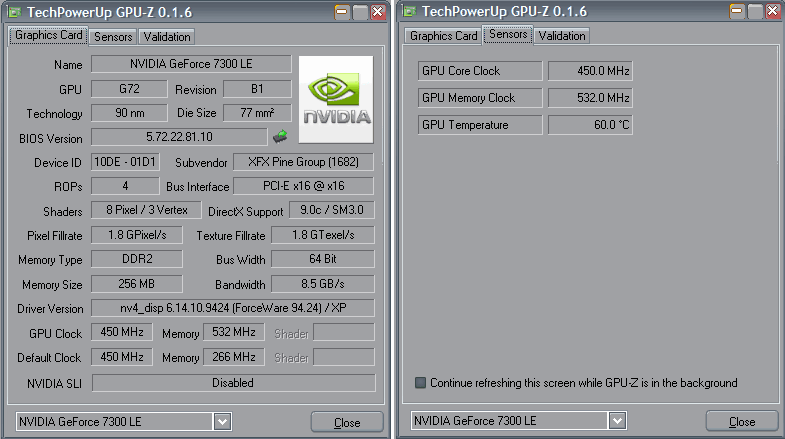Screen dimensions: 785x439
Task: Open the GPU selector dropdown in right window
Action: pos(617,421)
